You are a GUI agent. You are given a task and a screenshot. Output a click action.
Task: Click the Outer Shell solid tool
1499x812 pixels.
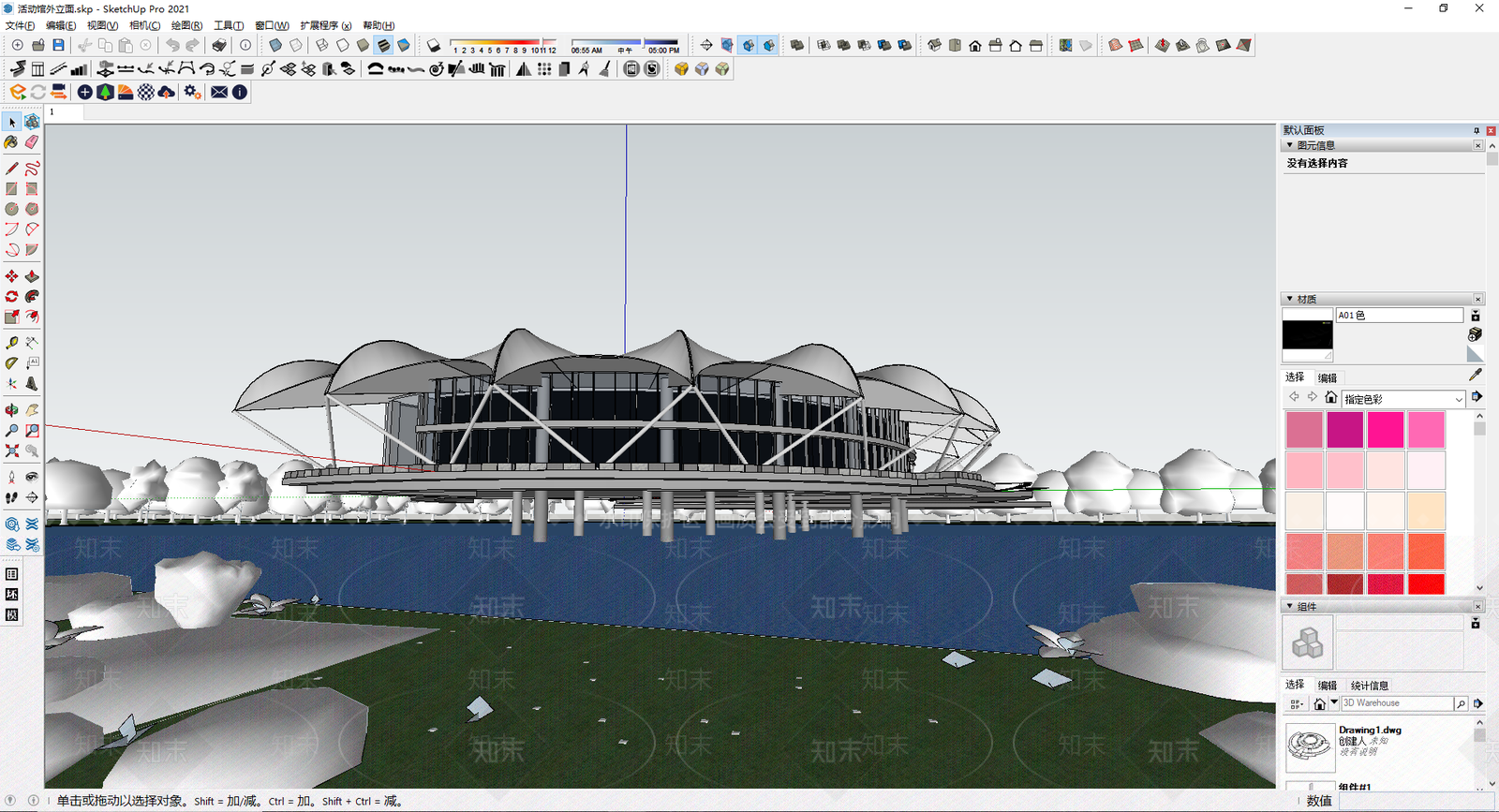(797, 45)
